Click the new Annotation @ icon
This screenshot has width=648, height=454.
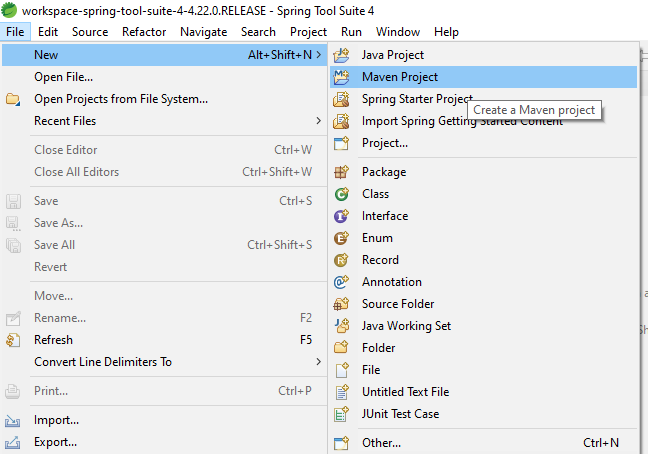(341, 282)
